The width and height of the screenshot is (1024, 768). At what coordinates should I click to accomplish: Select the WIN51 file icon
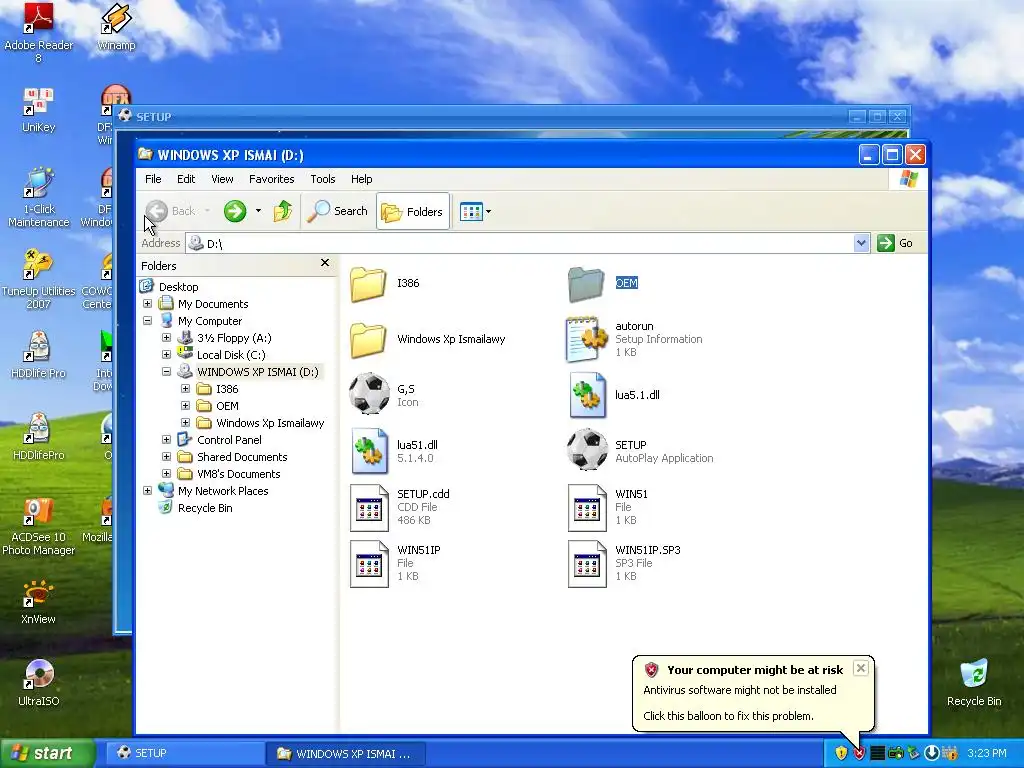[x=587, y=507]
